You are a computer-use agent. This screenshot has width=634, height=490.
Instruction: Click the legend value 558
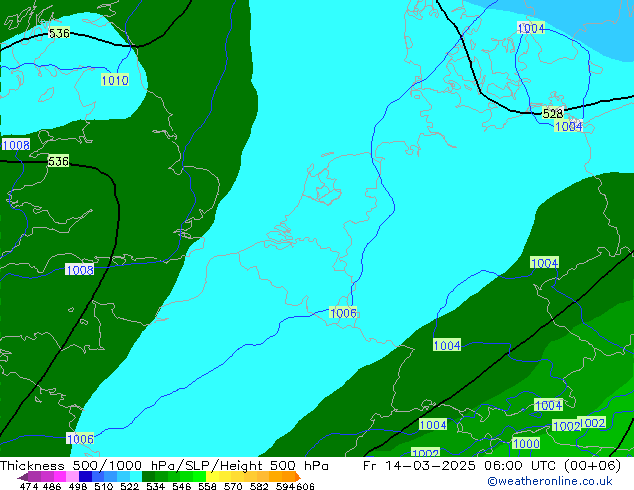point(207,486)
